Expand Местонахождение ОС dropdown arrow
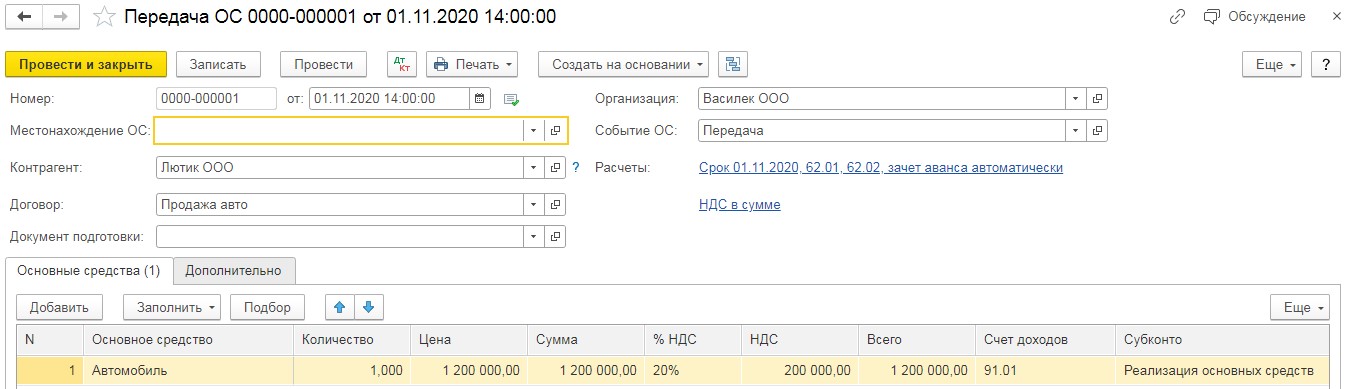The width and height of the screenshot is (1348, 389). tap(533, 131)
